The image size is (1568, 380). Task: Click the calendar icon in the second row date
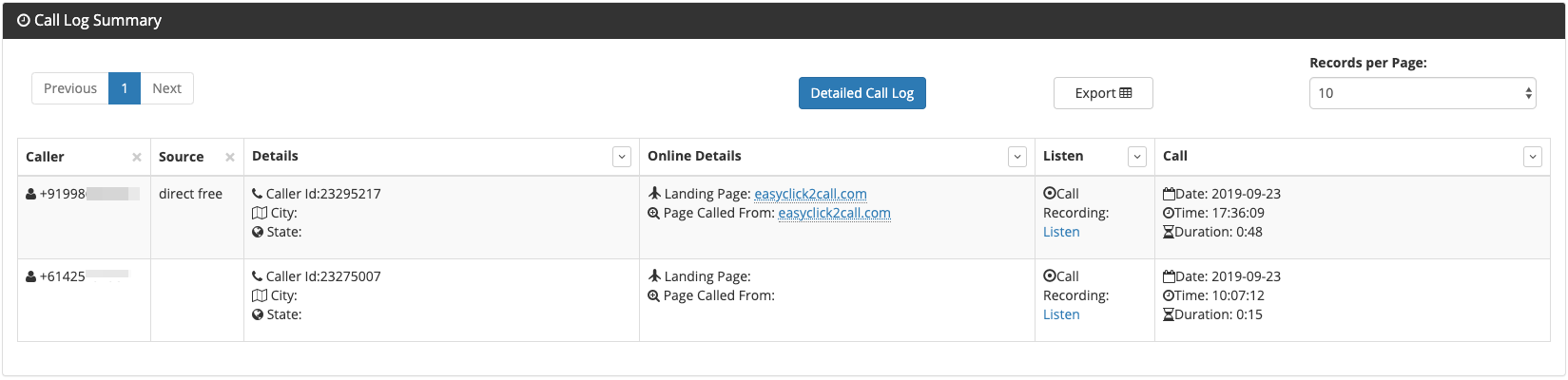pos(1169,276)
